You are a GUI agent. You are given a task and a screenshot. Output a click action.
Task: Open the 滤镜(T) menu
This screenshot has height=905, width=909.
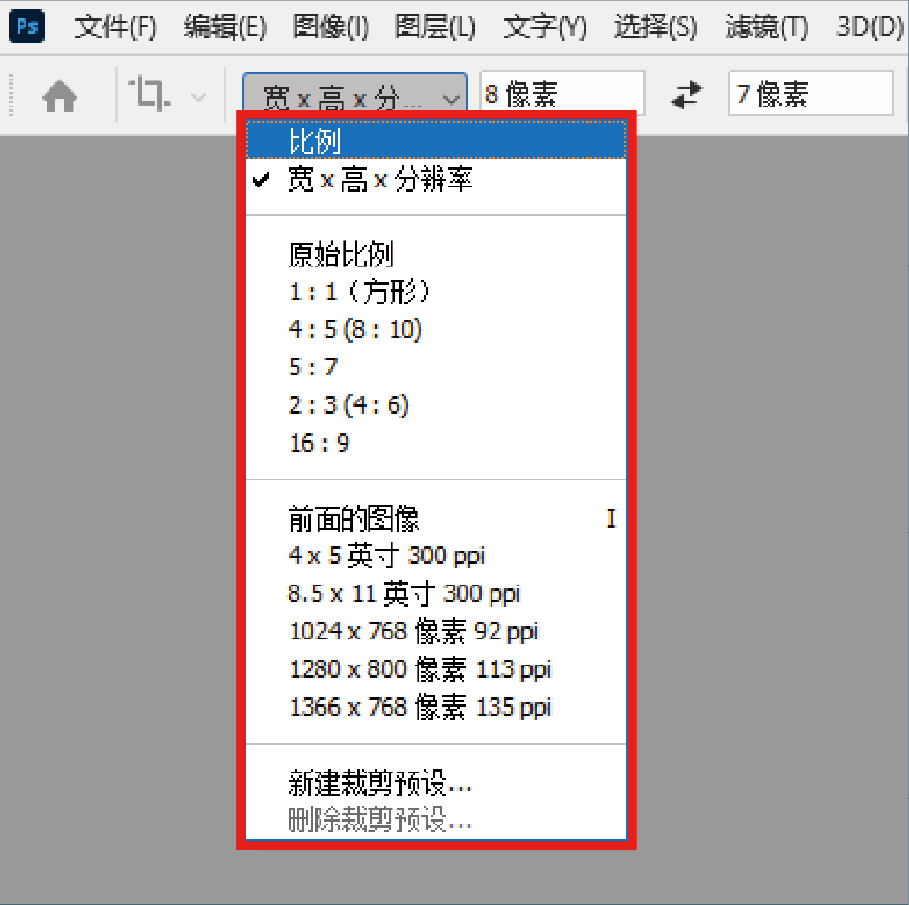pos(767,27)
